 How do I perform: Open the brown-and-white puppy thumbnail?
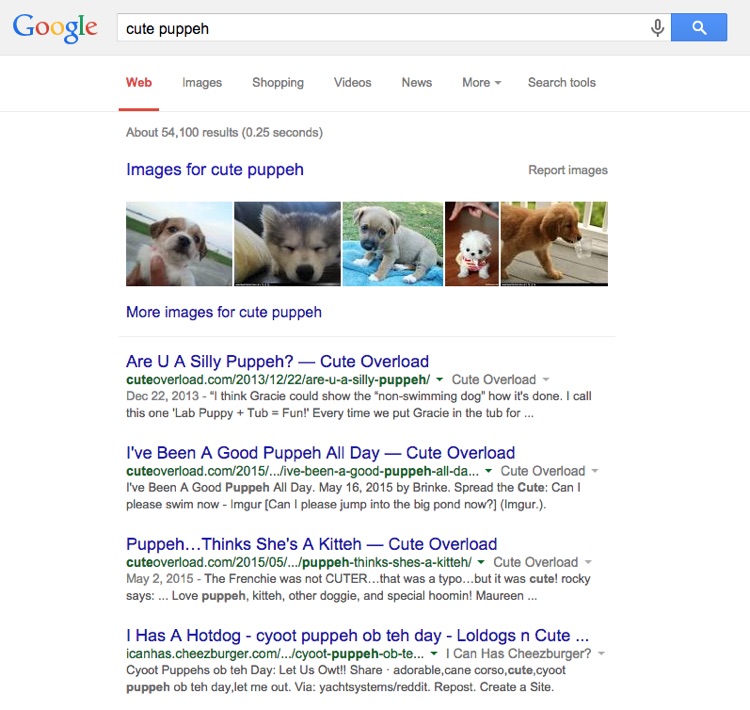tap(179, 244)
